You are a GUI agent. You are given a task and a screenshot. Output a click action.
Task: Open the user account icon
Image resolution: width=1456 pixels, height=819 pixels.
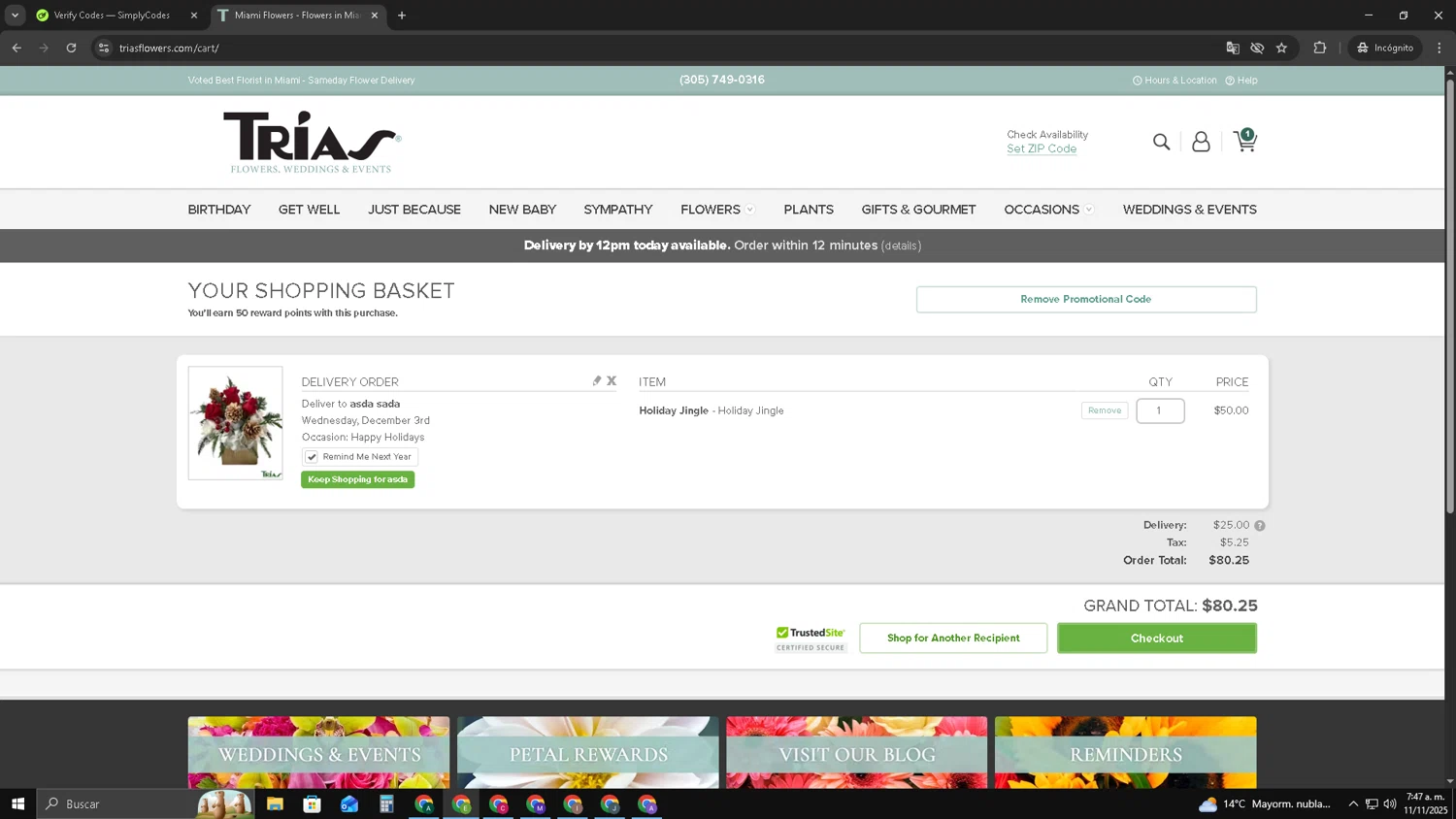(x=1201, y=142)
